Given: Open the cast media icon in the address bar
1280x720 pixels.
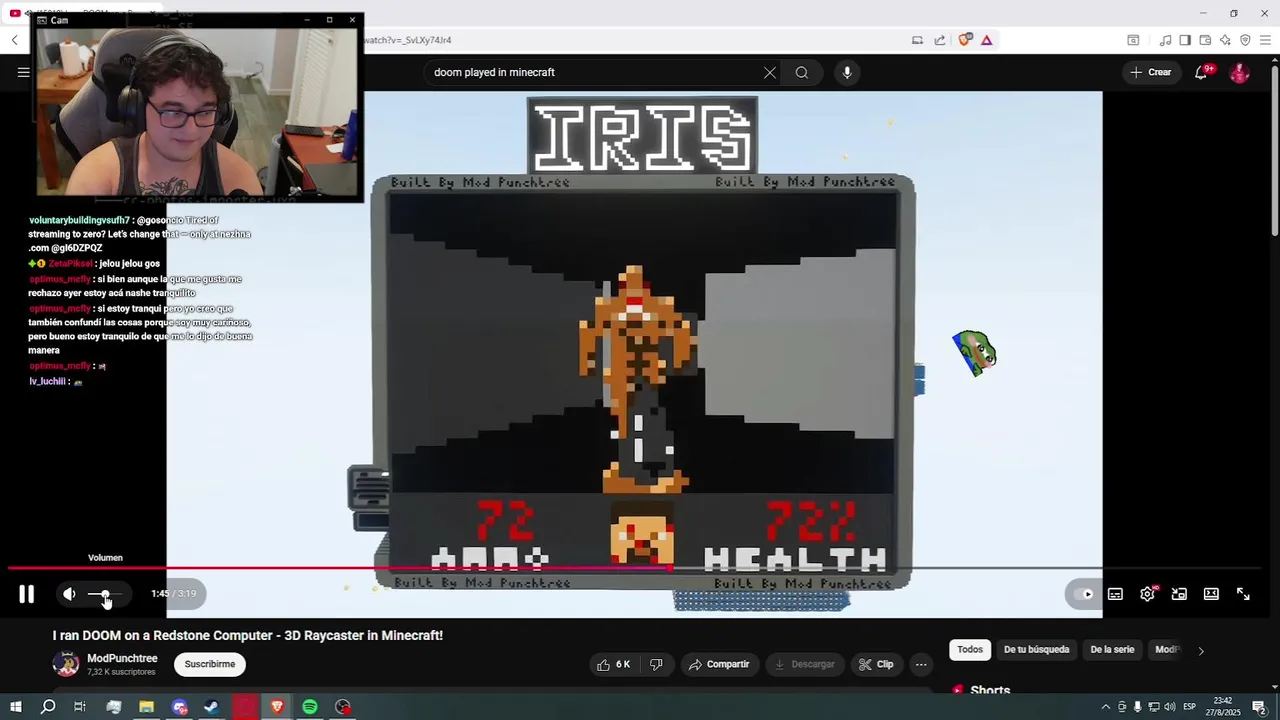Looking at the screenshot, I should coord(917,40).
